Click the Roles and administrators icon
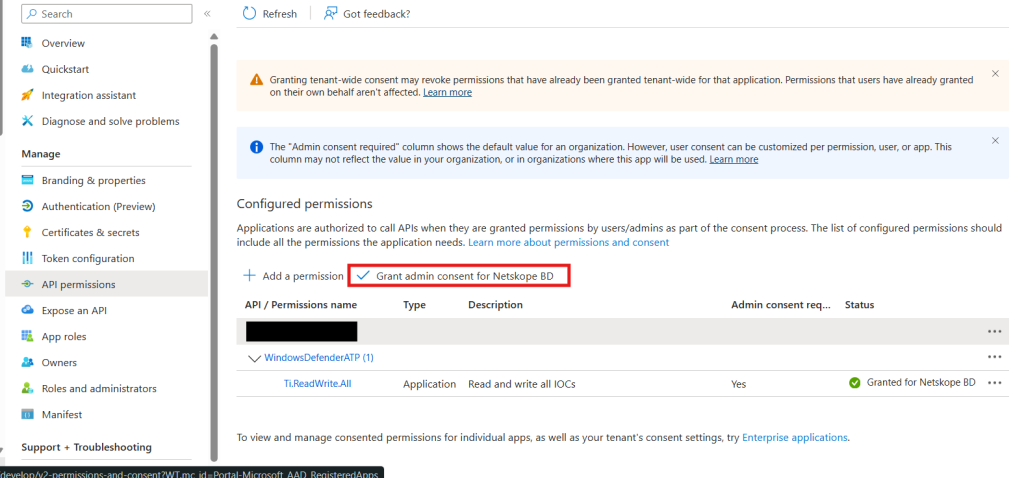 27,389
